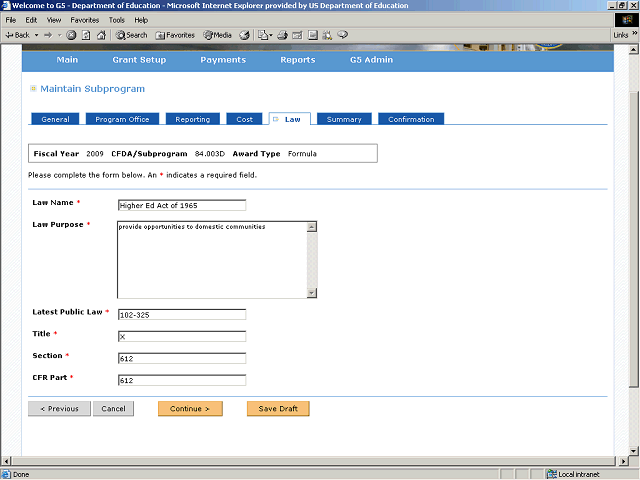Switch to the Program Office tab
640x480 pixels.
coord(122,119)
